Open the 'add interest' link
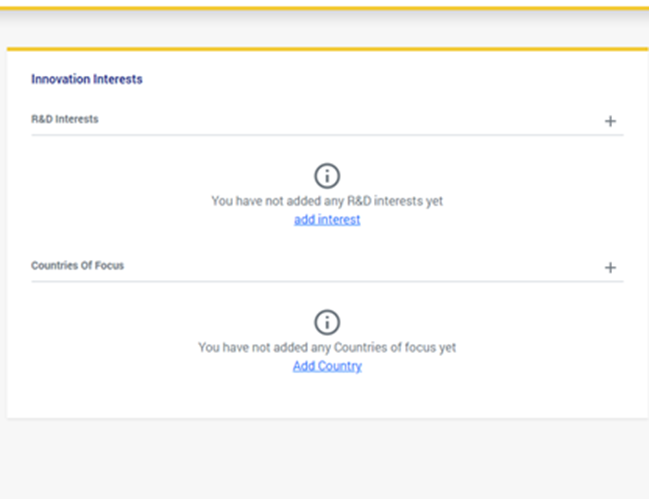This screenshot has height=499, width=649. [x=327, y=220]
